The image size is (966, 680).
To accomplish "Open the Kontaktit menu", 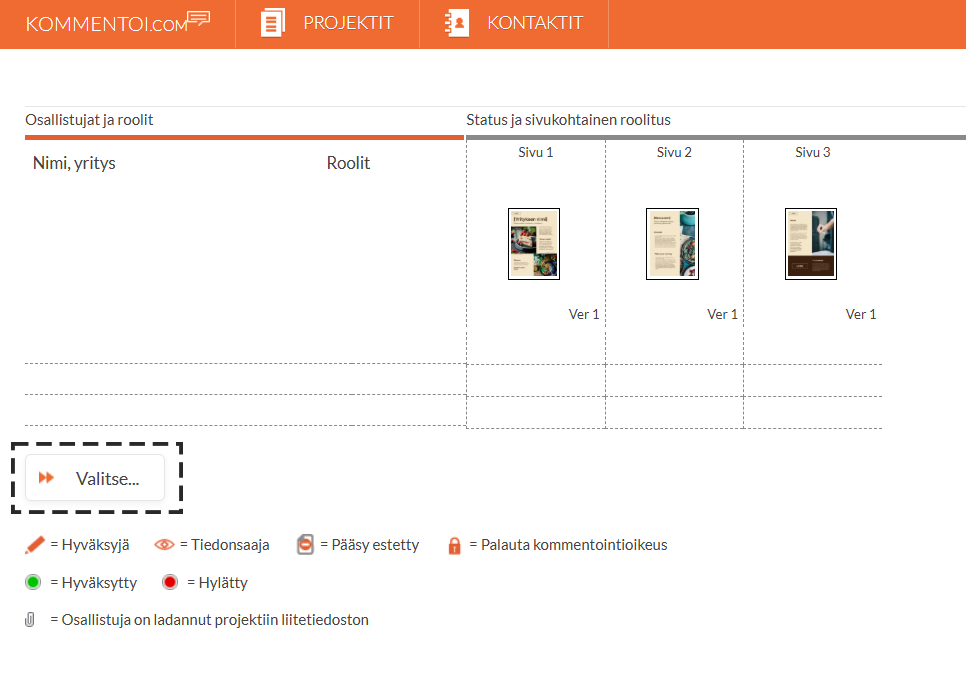I will (x=514, y=23).
